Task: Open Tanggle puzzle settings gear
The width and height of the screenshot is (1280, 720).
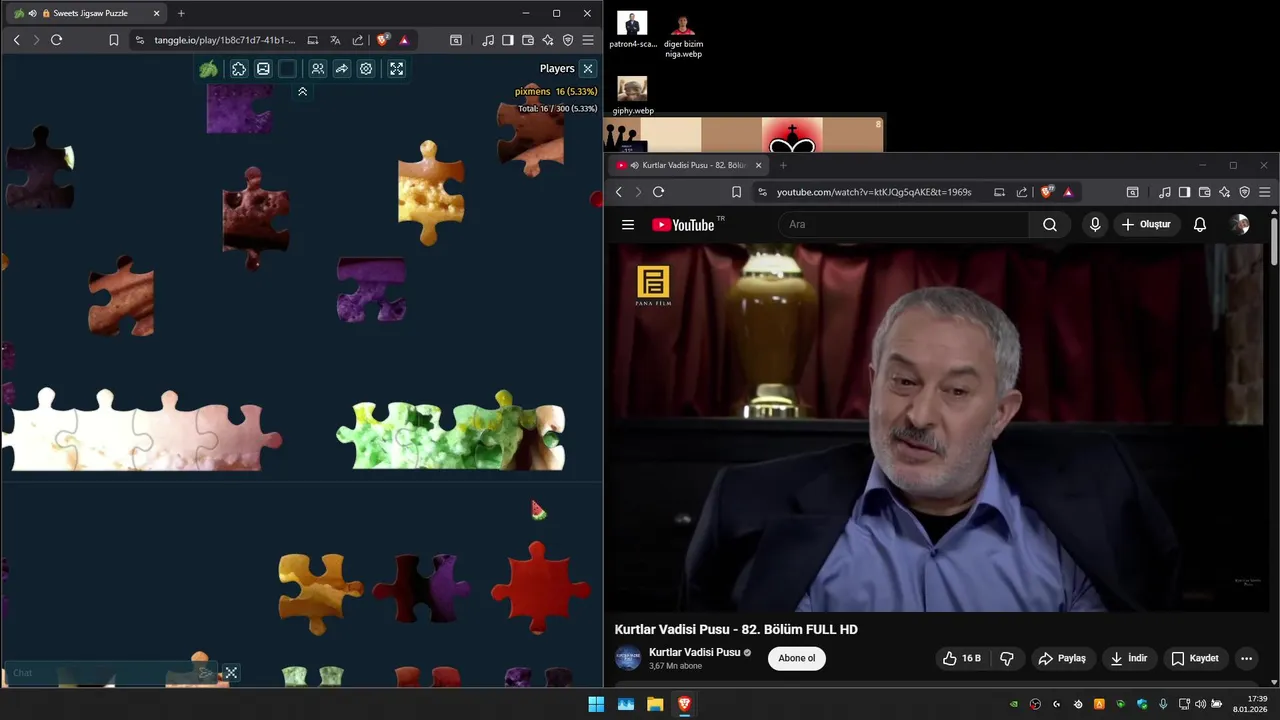Action: point(366,69)
